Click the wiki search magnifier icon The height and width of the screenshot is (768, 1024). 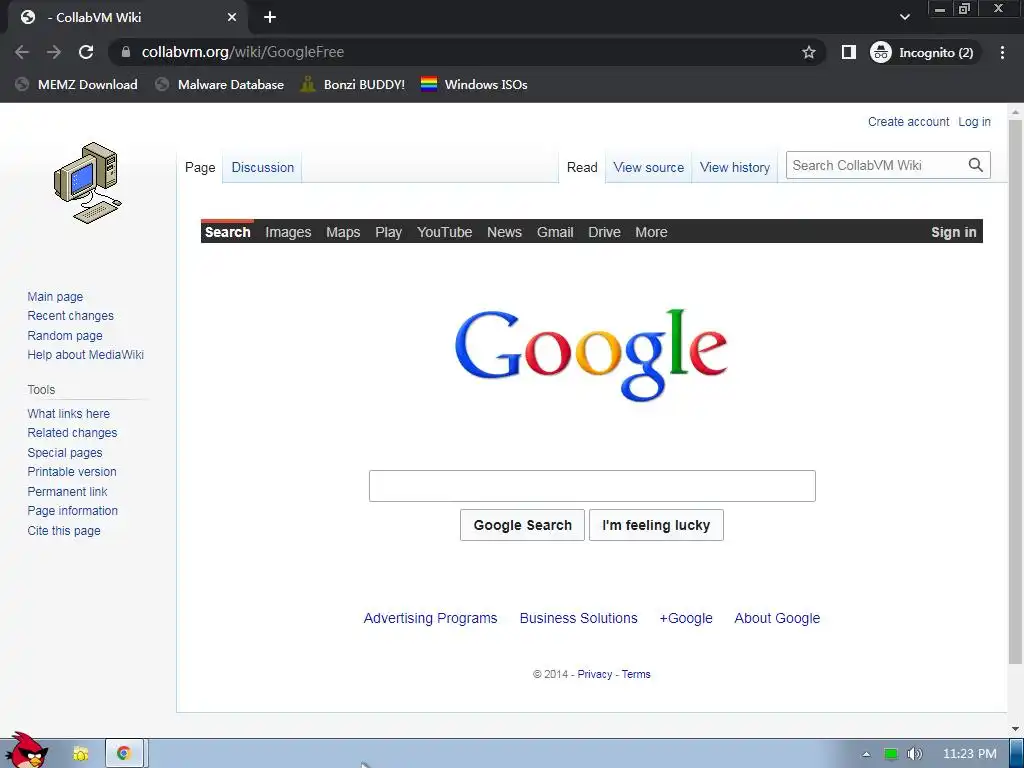point(976,165)
